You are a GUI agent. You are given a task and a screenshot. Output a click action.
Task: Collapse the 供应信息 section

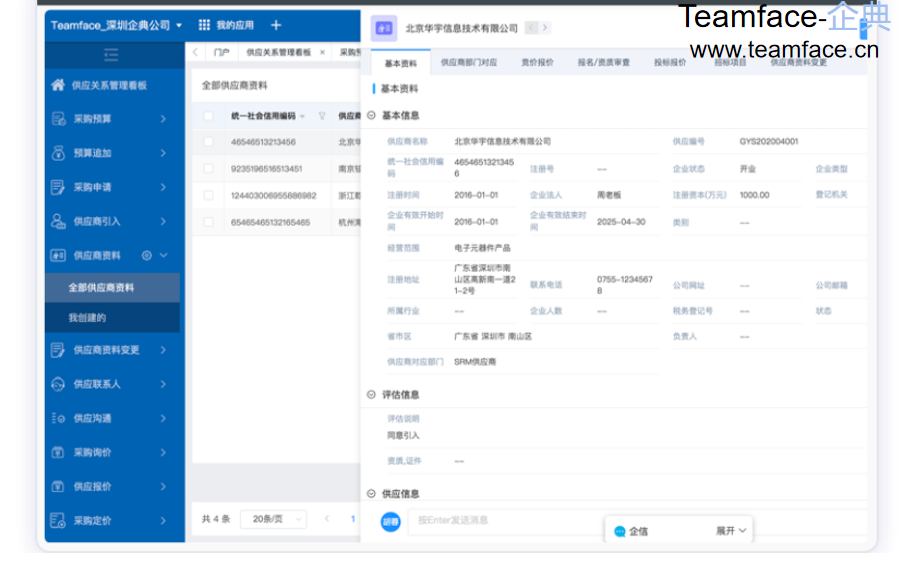371,494
